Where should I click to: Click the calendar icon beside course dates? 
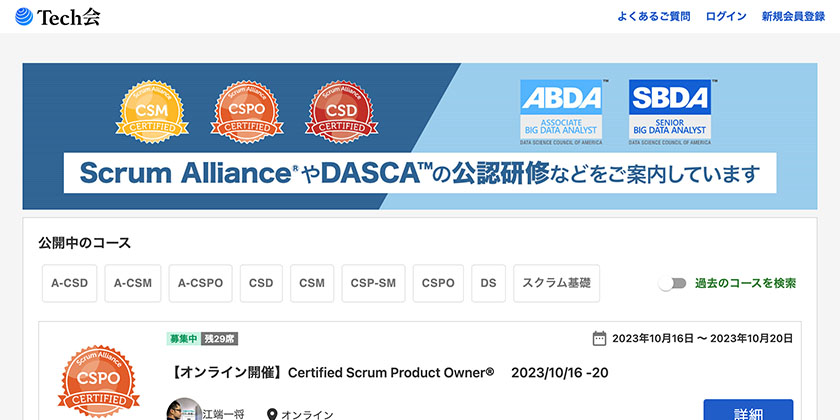tap(600, 338)
